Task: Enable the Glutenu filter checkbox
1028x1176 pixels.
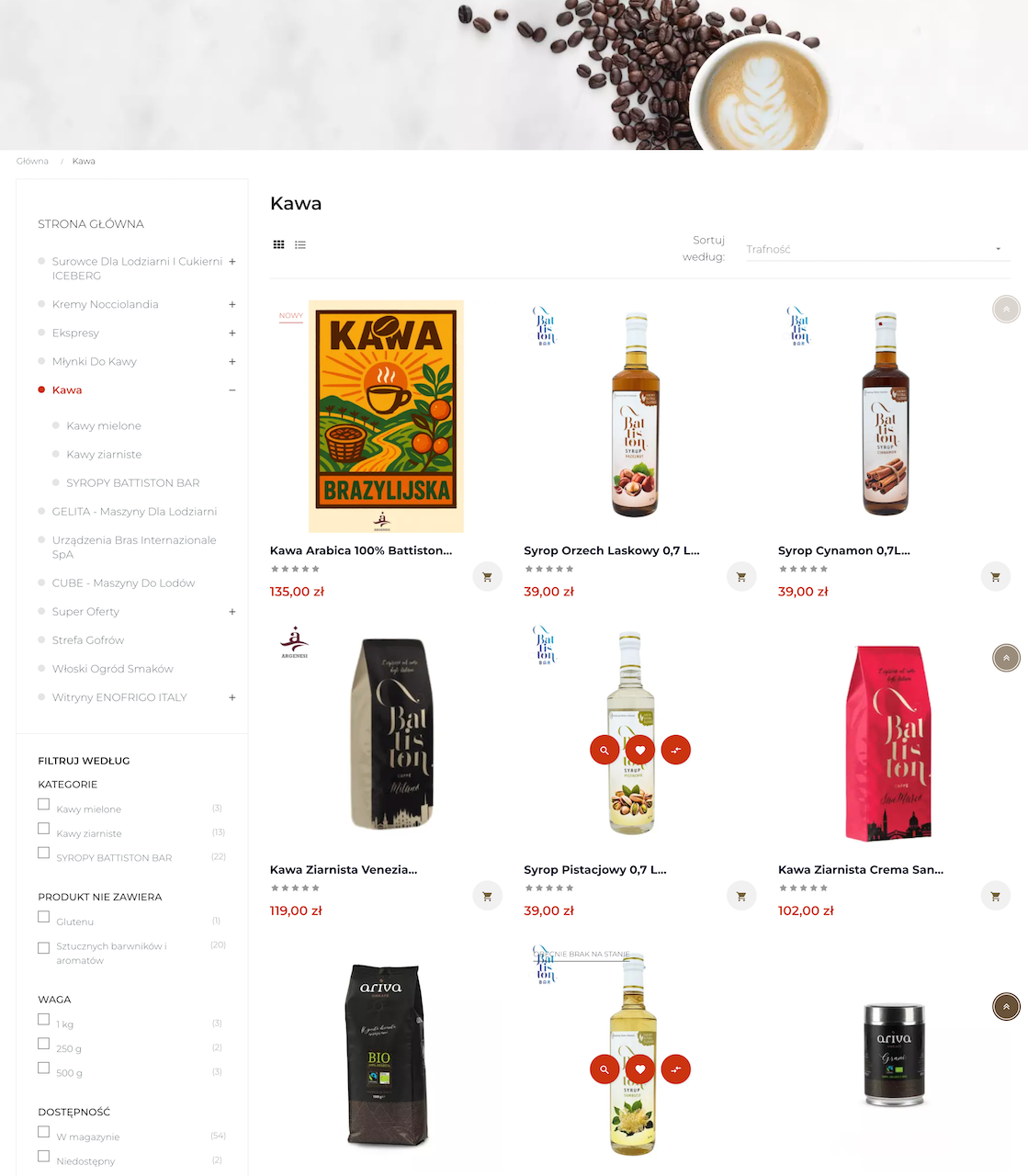Action: [x=43, y=916]
